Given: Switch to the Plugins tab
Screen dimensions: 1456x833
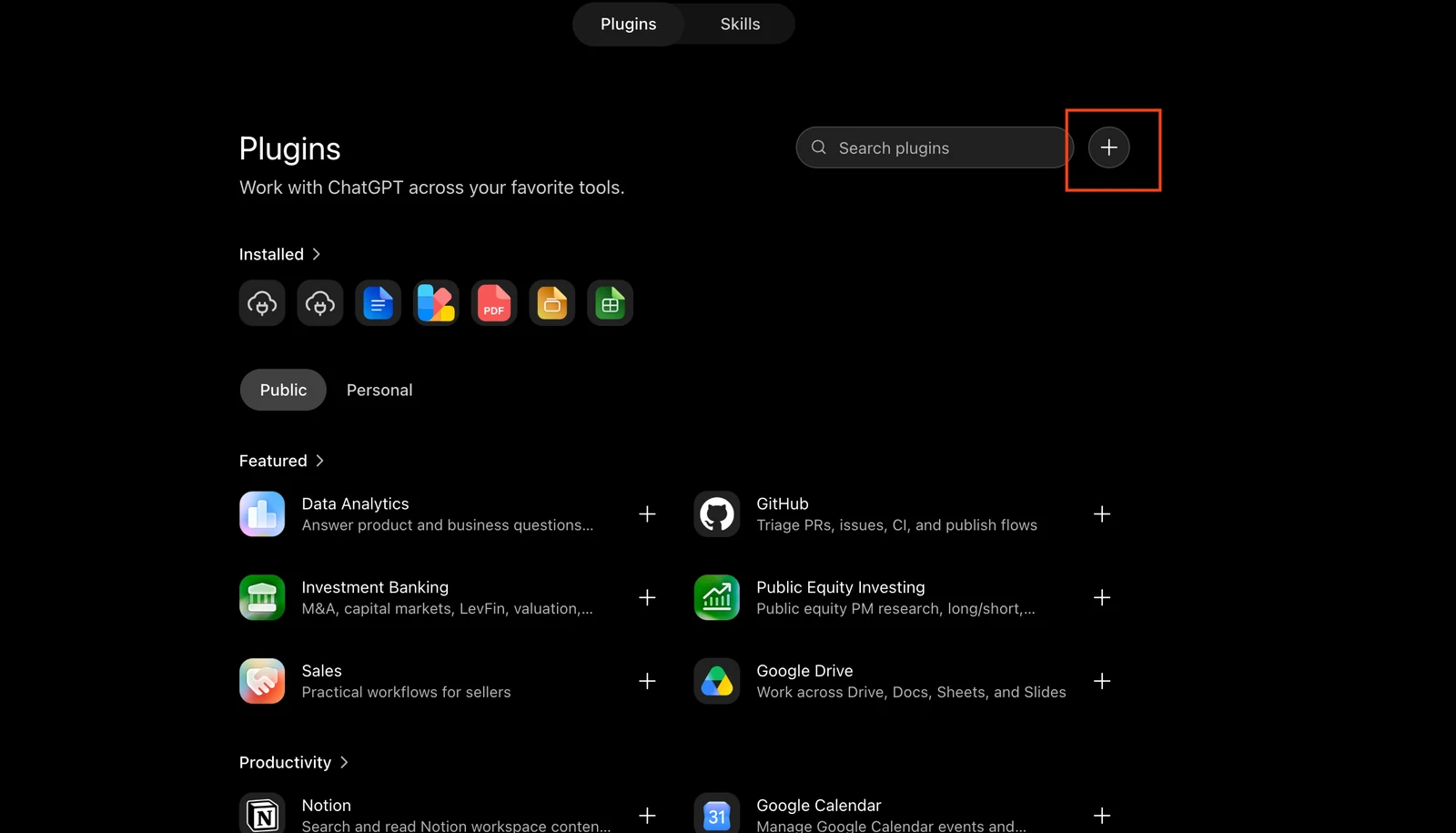Looking at the screenshot, I should (x=628, y=25).
